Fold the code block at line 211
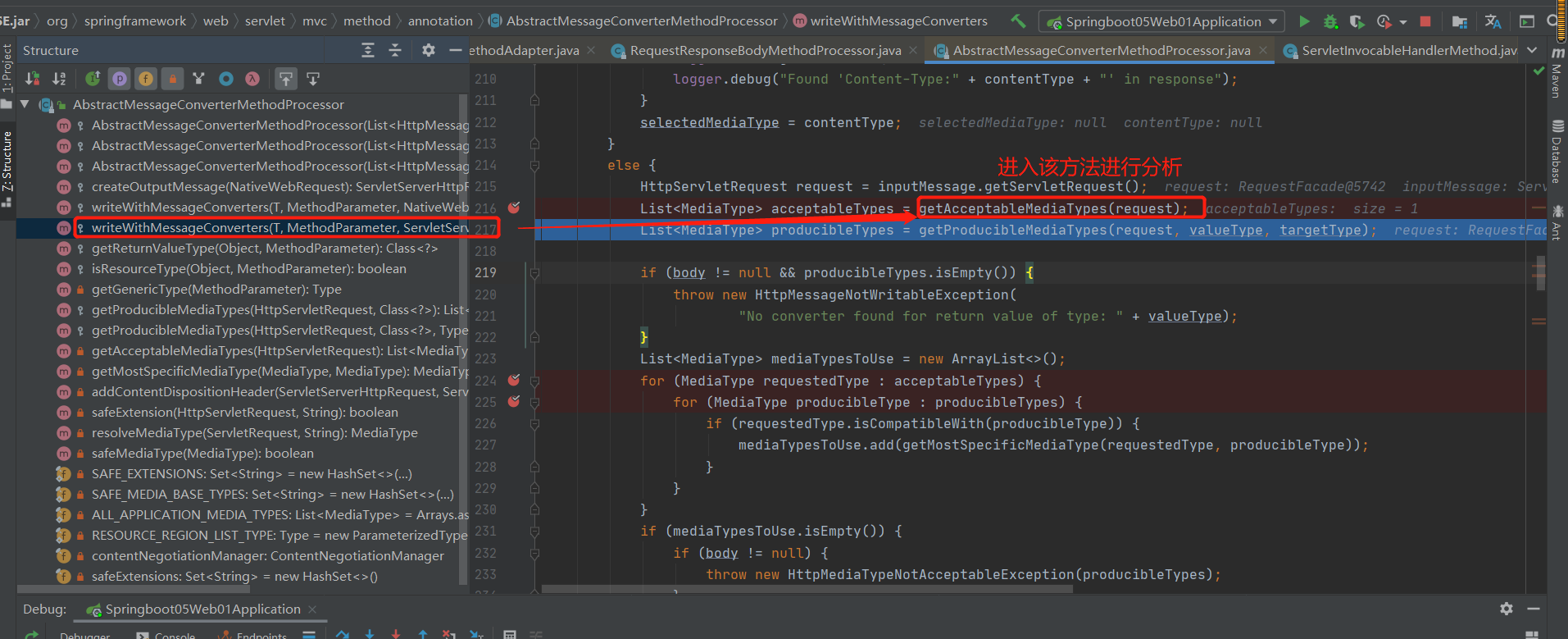 (x=534, y=100)
